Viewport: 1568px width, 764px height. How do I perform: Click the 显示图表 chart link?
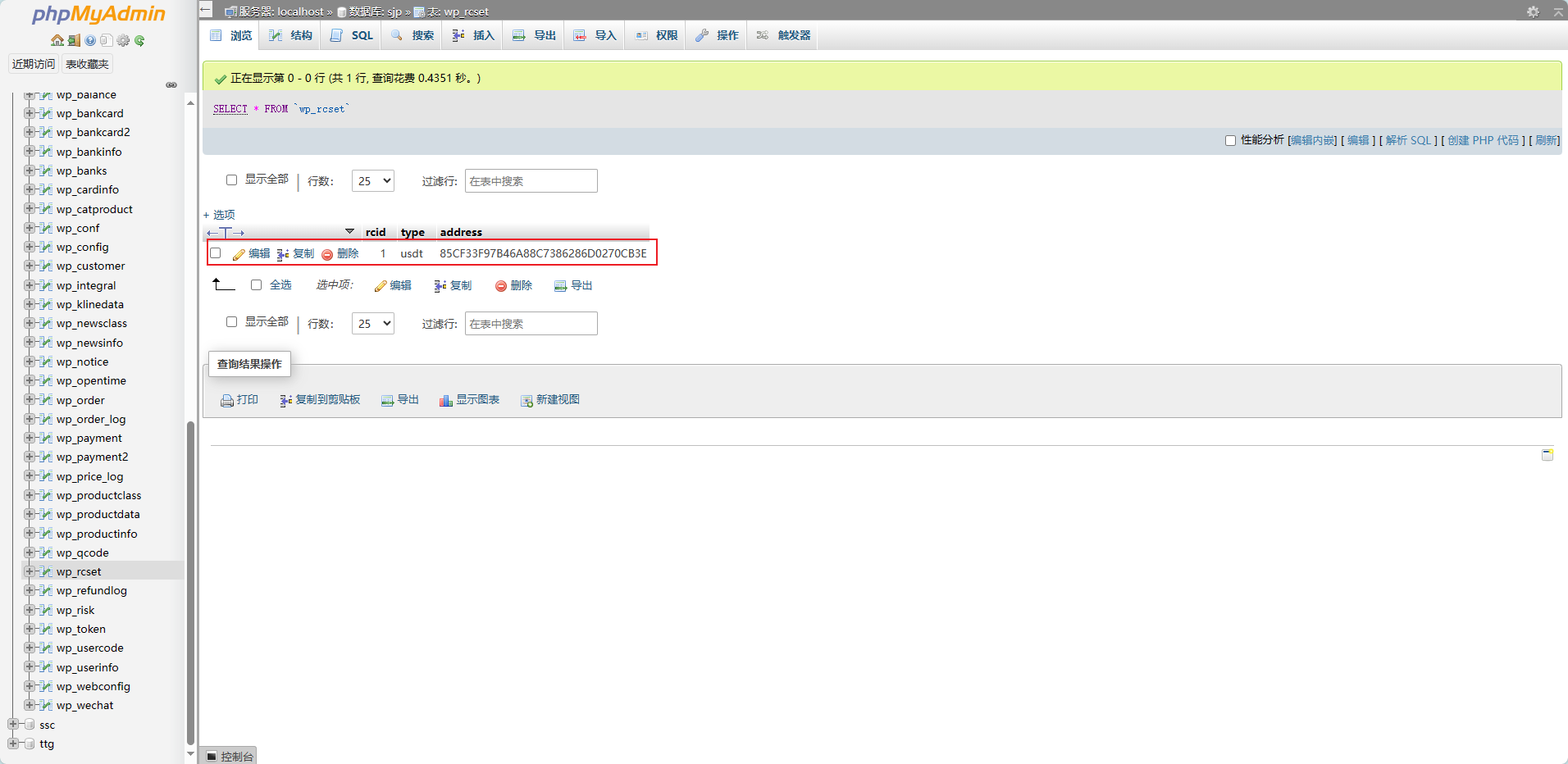click(x=469, y=400)
